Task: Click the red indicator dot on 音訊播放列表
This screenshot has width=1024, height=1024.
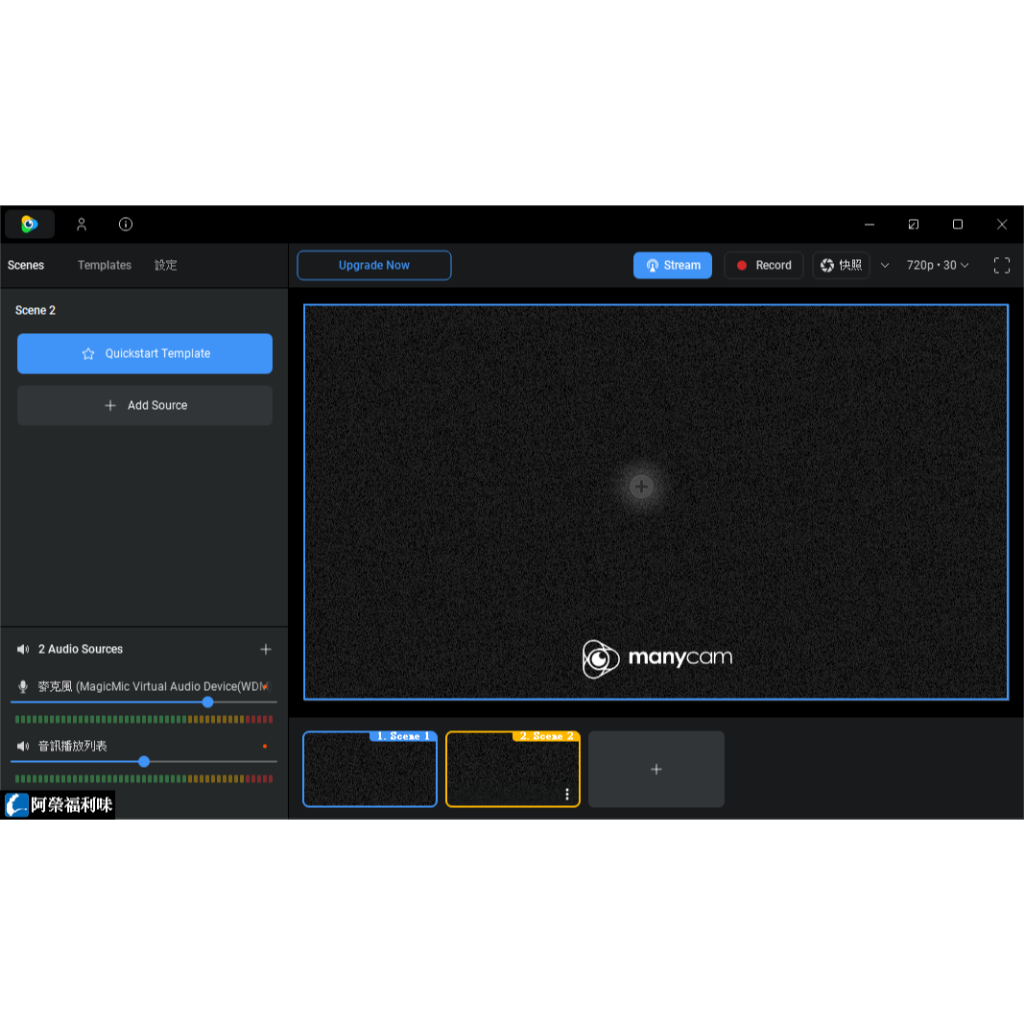Action: coord(264,746)
